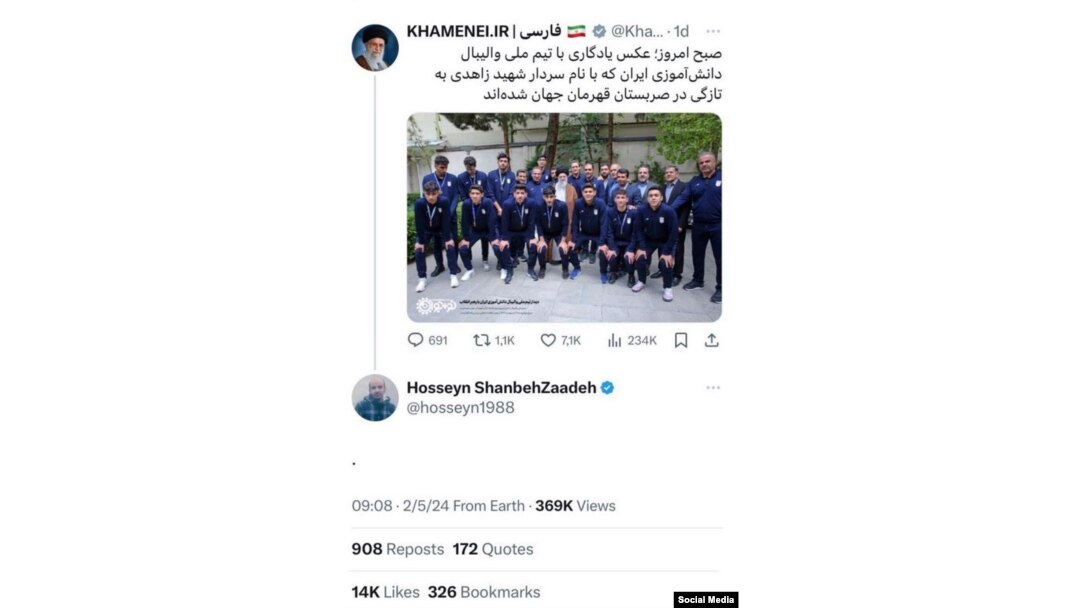View the 172 Quotes list
1080x608 pixels.
[492, 549]
